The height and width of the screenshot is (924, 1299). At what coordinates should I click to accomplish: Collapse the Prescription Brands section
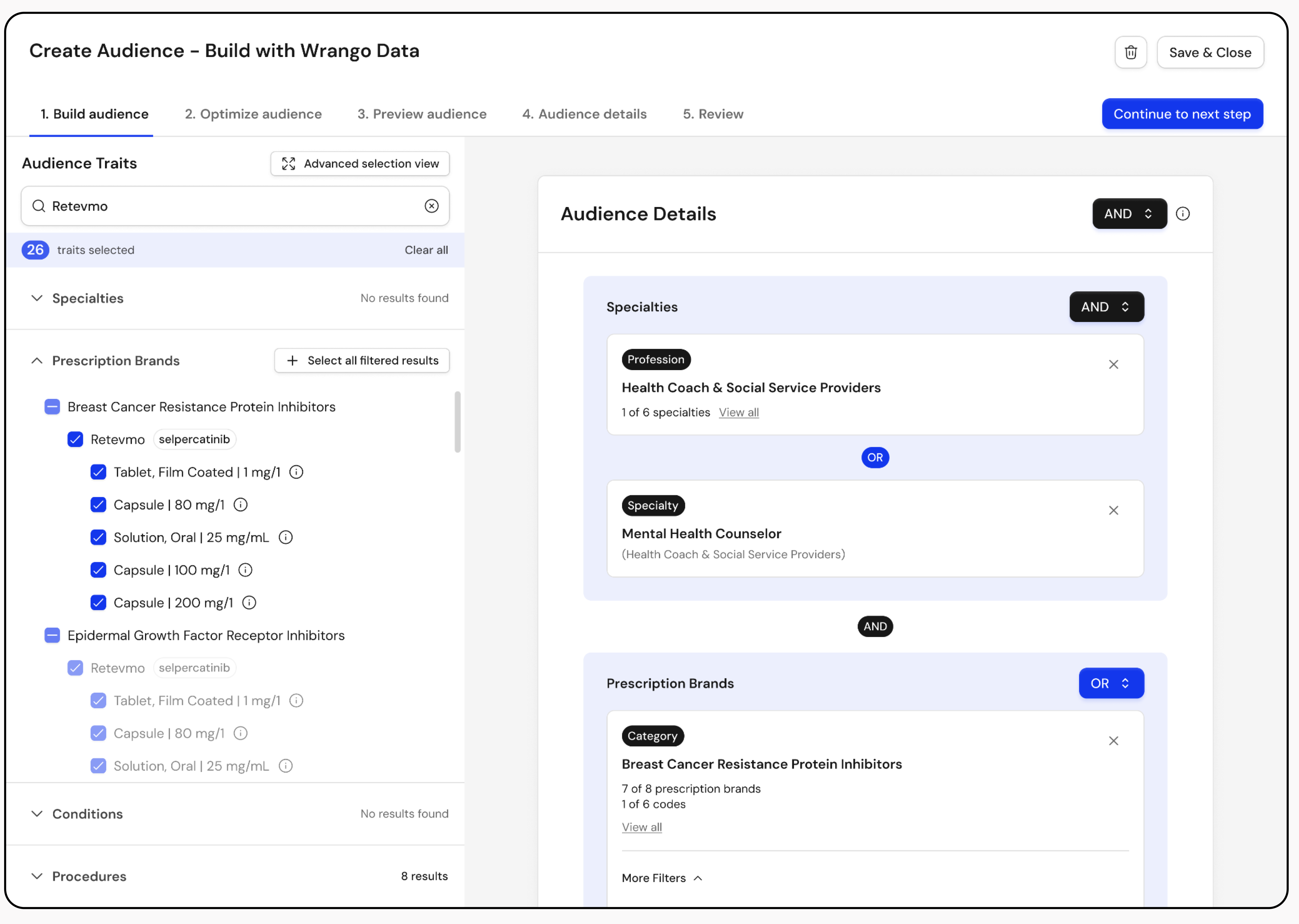pos(37,361)
